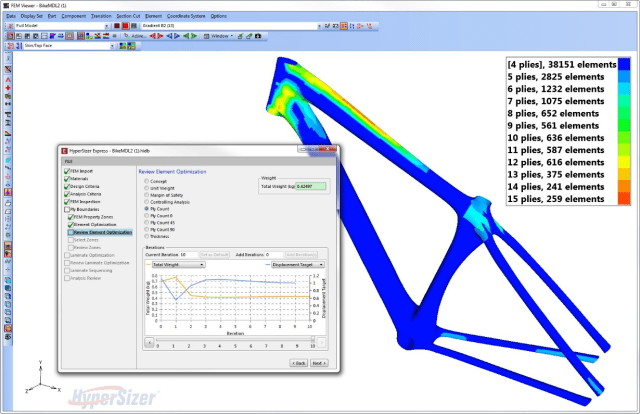
Task: Click the red caret icon in left sidebar
Action: (8, 80)
